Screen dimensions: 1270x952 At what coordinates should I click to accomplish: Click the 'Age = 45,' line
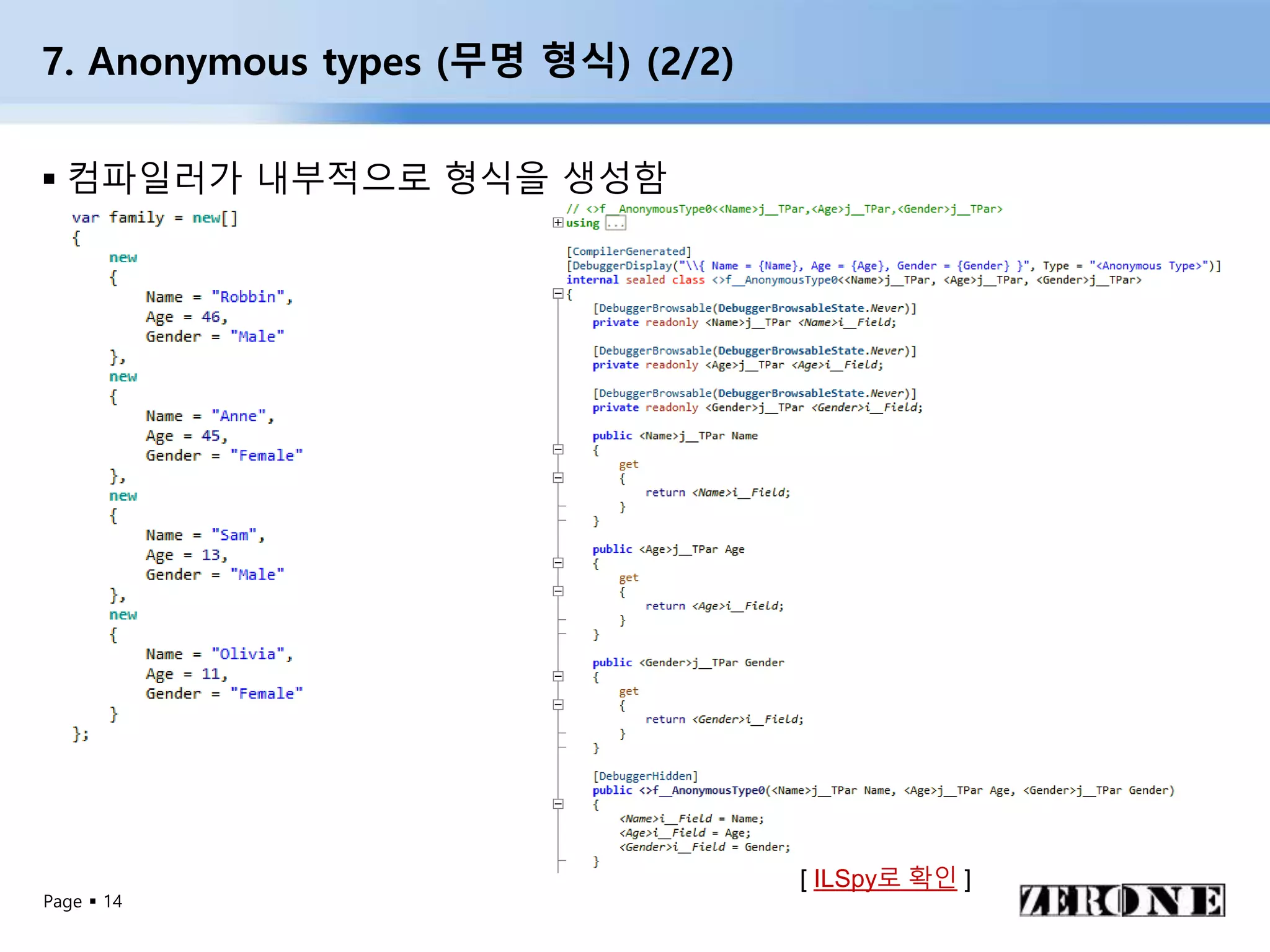pyautogui.click(x=187, y=436)
